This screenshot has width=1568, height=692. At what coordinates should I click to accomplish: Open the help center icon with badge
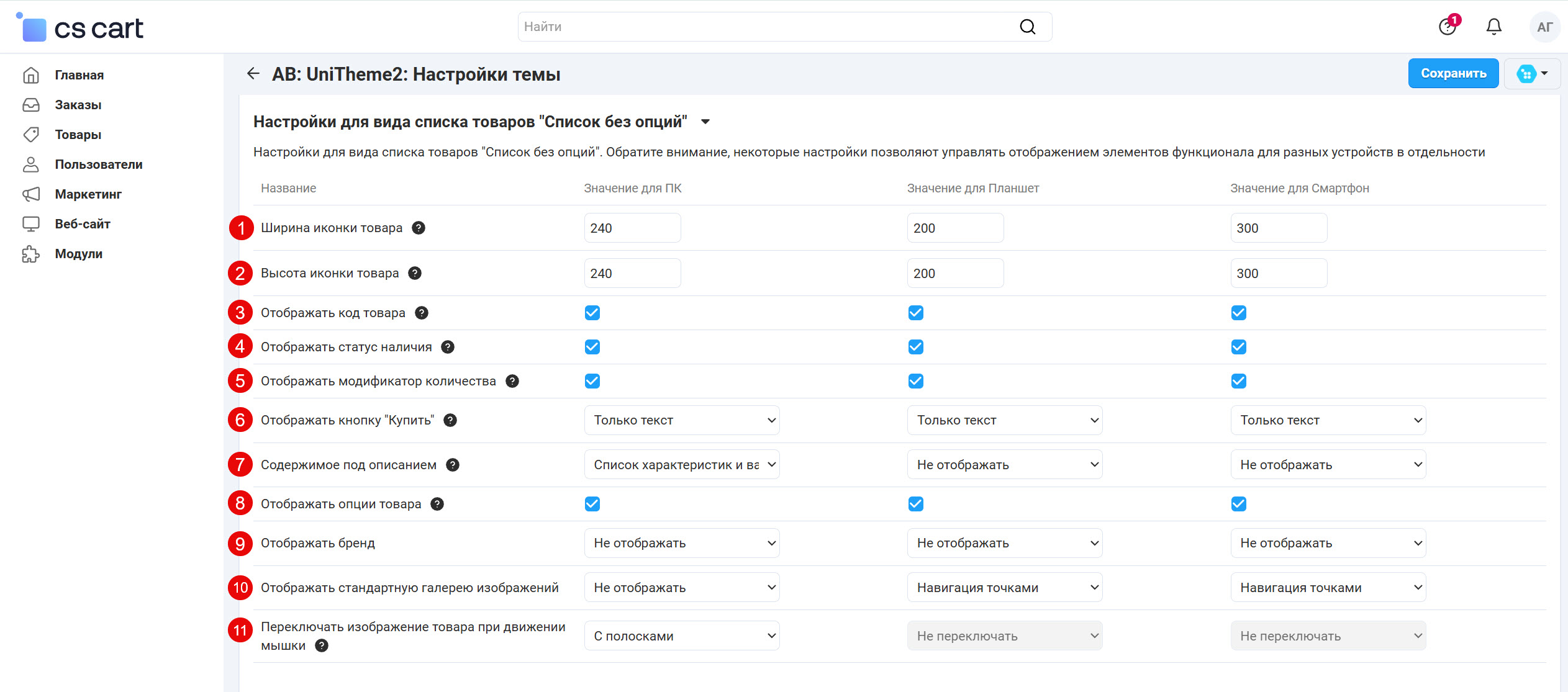click(x=1448, y=27)
